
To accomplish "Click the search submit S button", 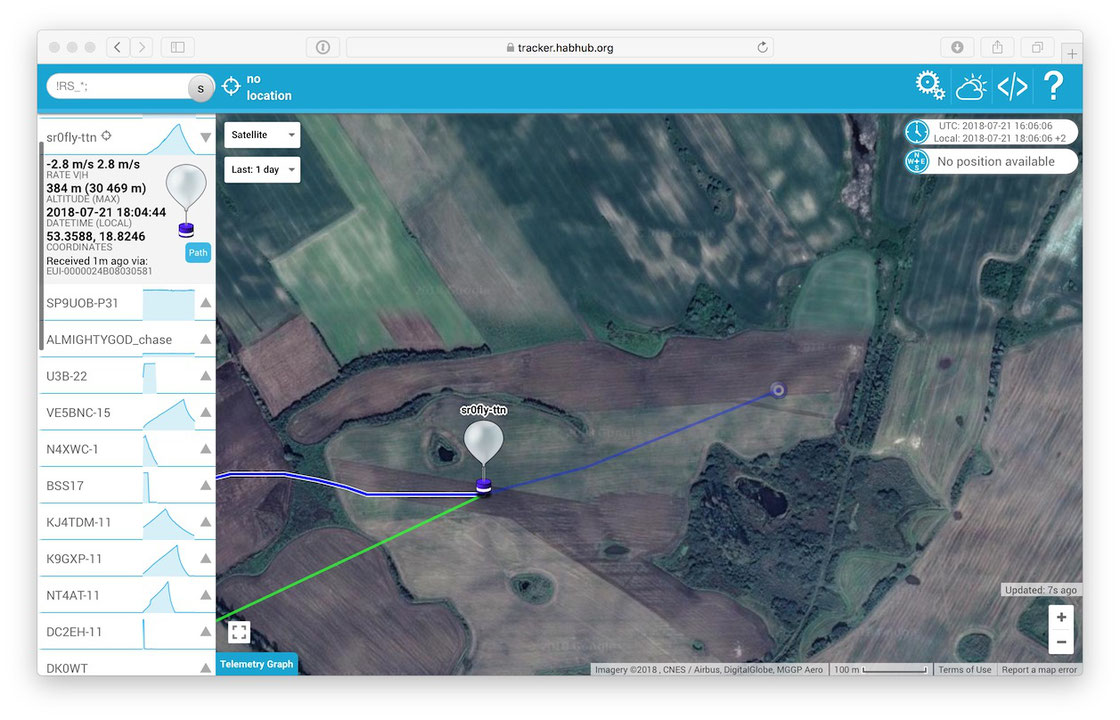I will 201,88.
